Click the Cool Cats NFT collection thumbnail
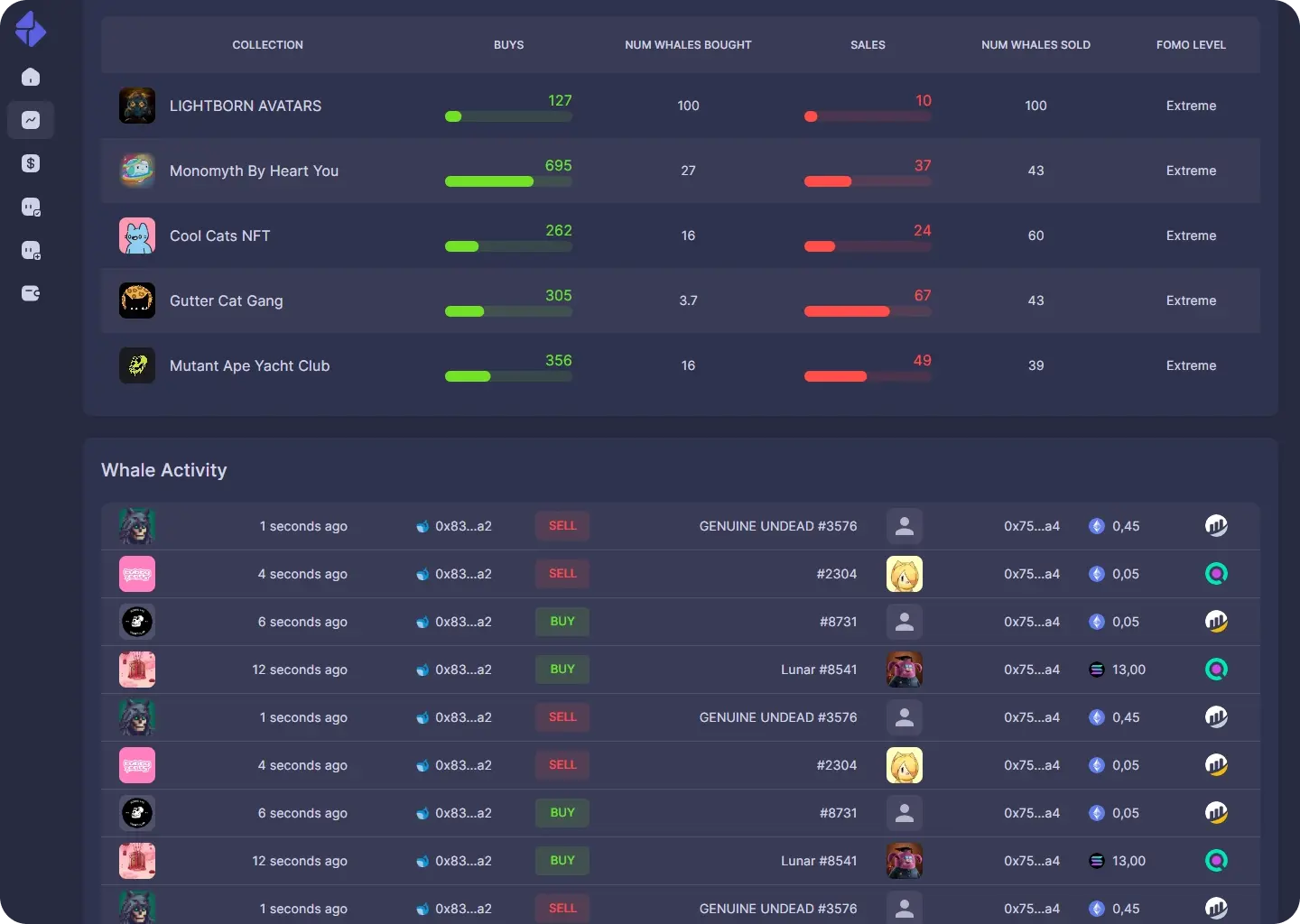Viewport: 1300px width, 924px height. [x=137, y=236]
